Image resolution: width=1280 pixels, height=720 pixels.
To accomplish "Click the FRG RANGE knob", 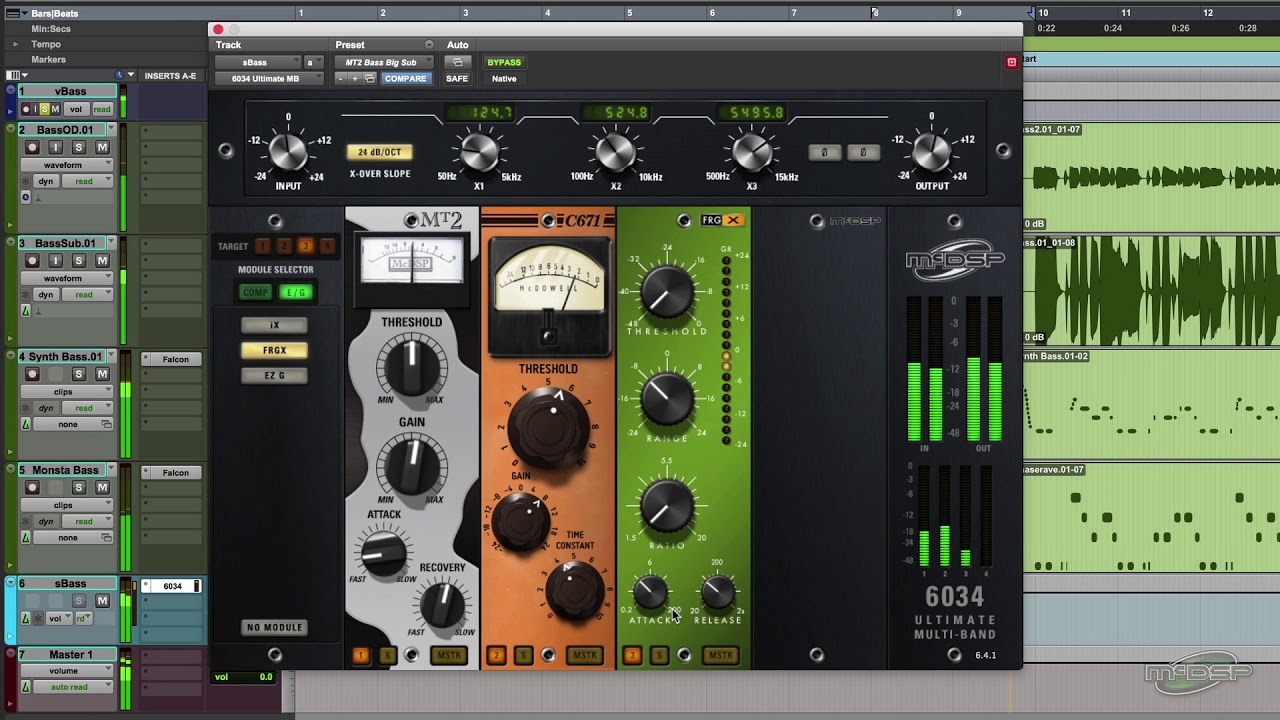I will pyautogui.click(x=667, y=397).
